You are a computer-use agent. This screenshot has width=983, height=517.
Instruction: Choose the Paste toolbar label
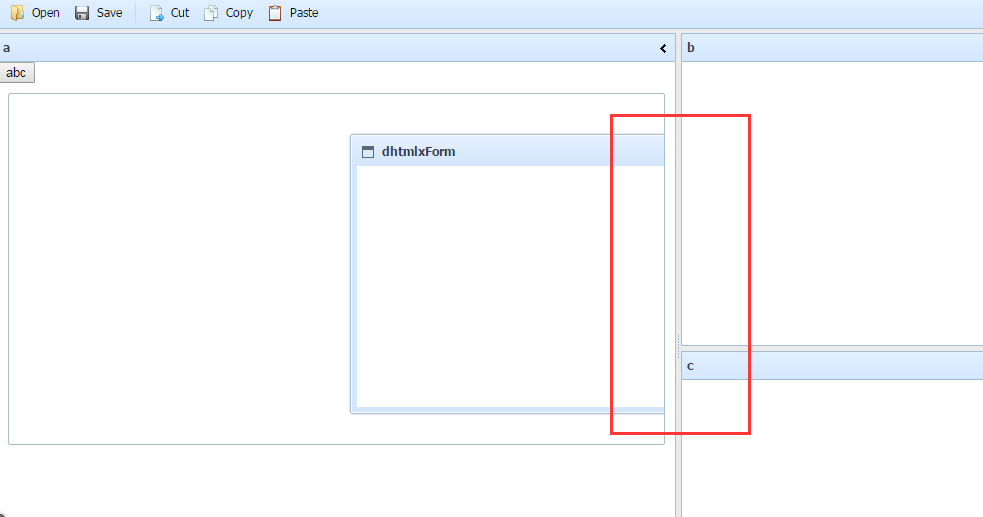pos(304,13)
